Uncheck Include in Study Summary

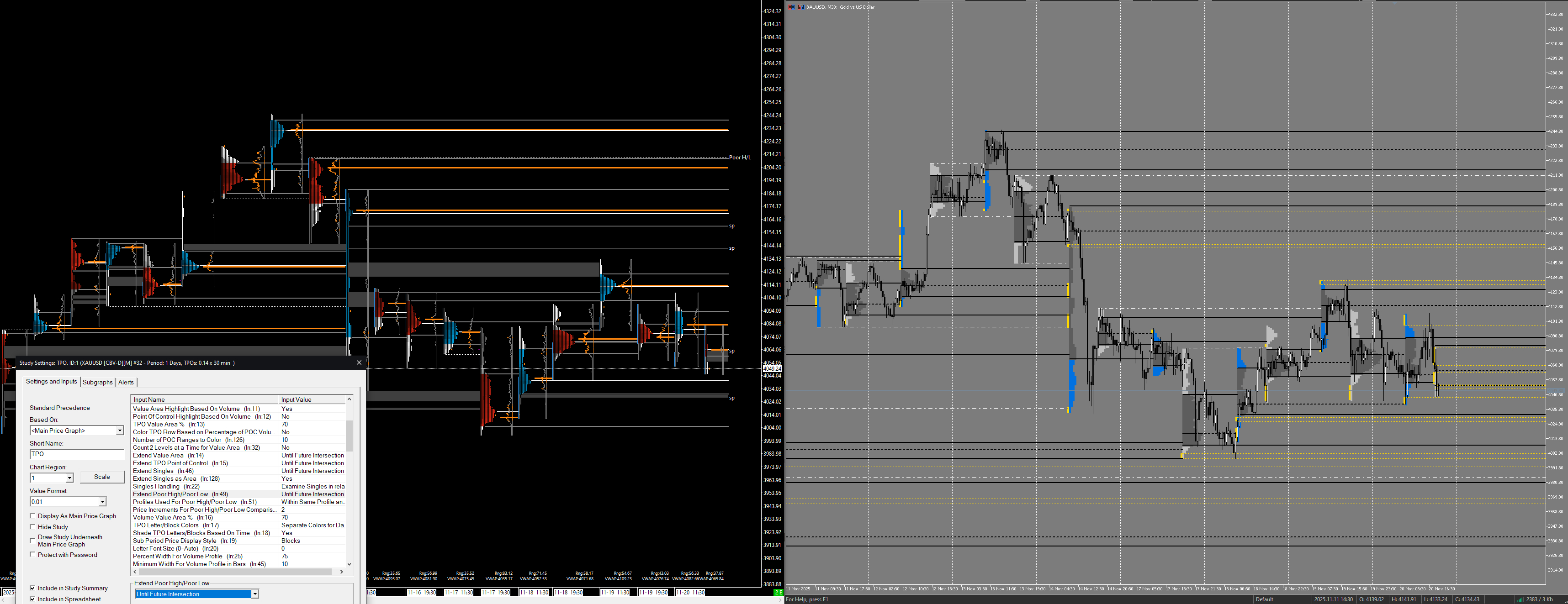pos(33,588)
